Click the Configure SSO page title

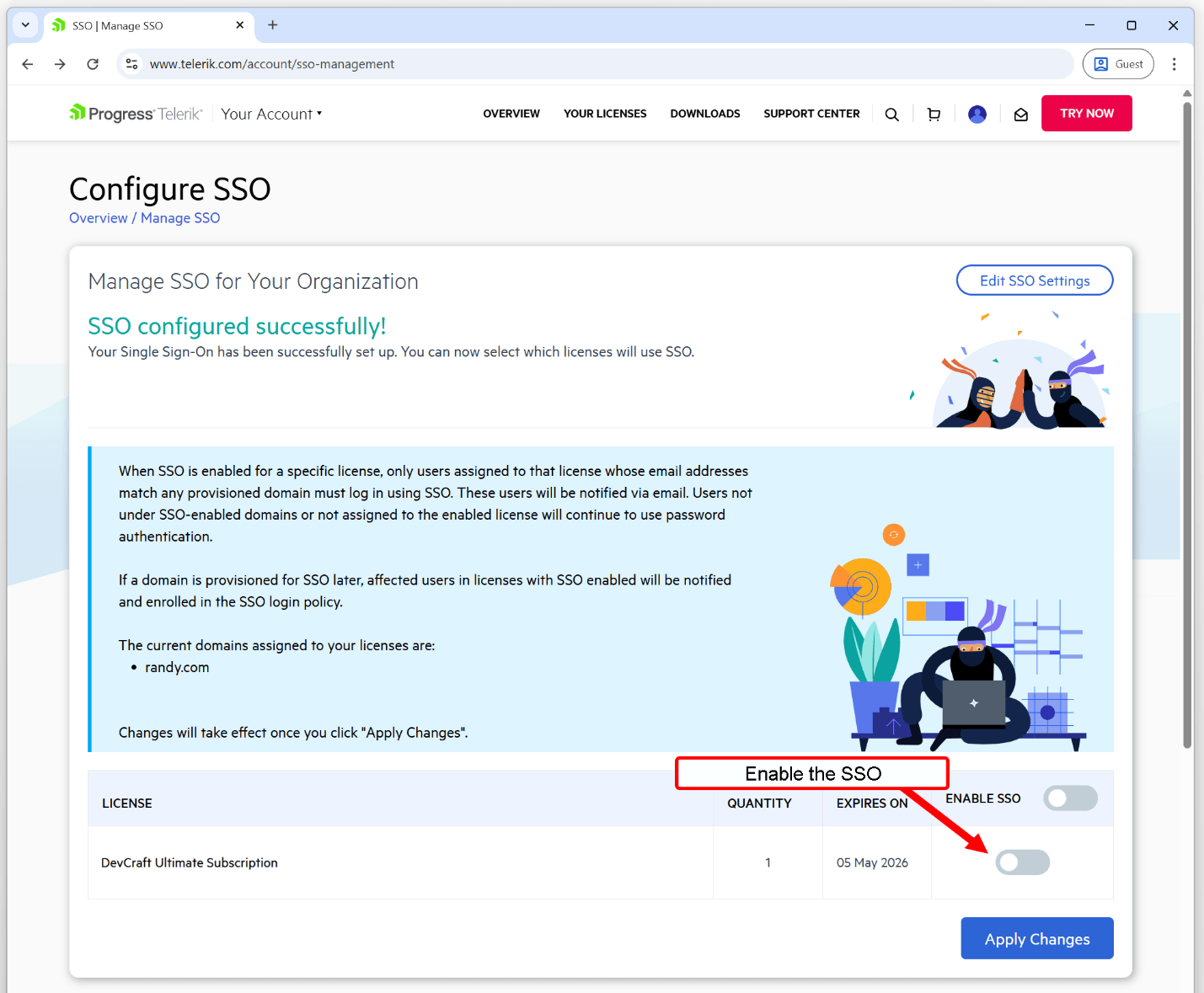click(x=170, y=190)
